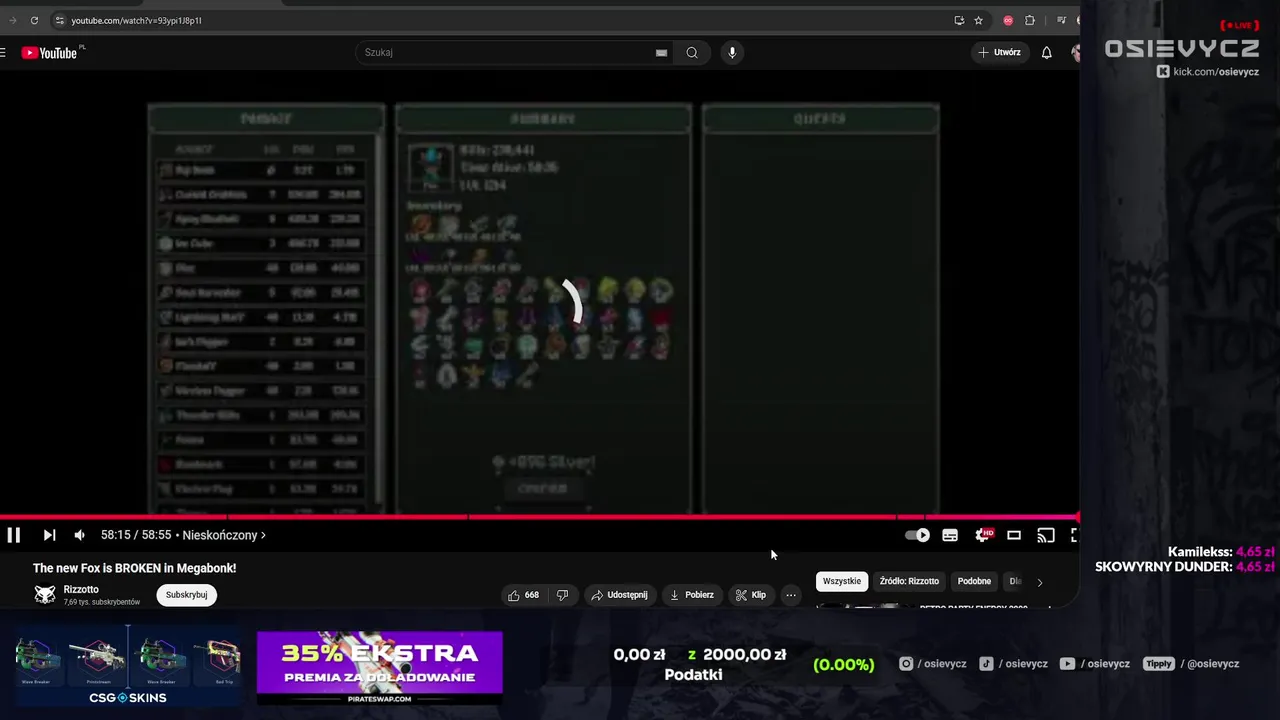Click the kick.com/osievycz label
The width and height of the screenshot is (1280, 720).
coord(1208,72)
